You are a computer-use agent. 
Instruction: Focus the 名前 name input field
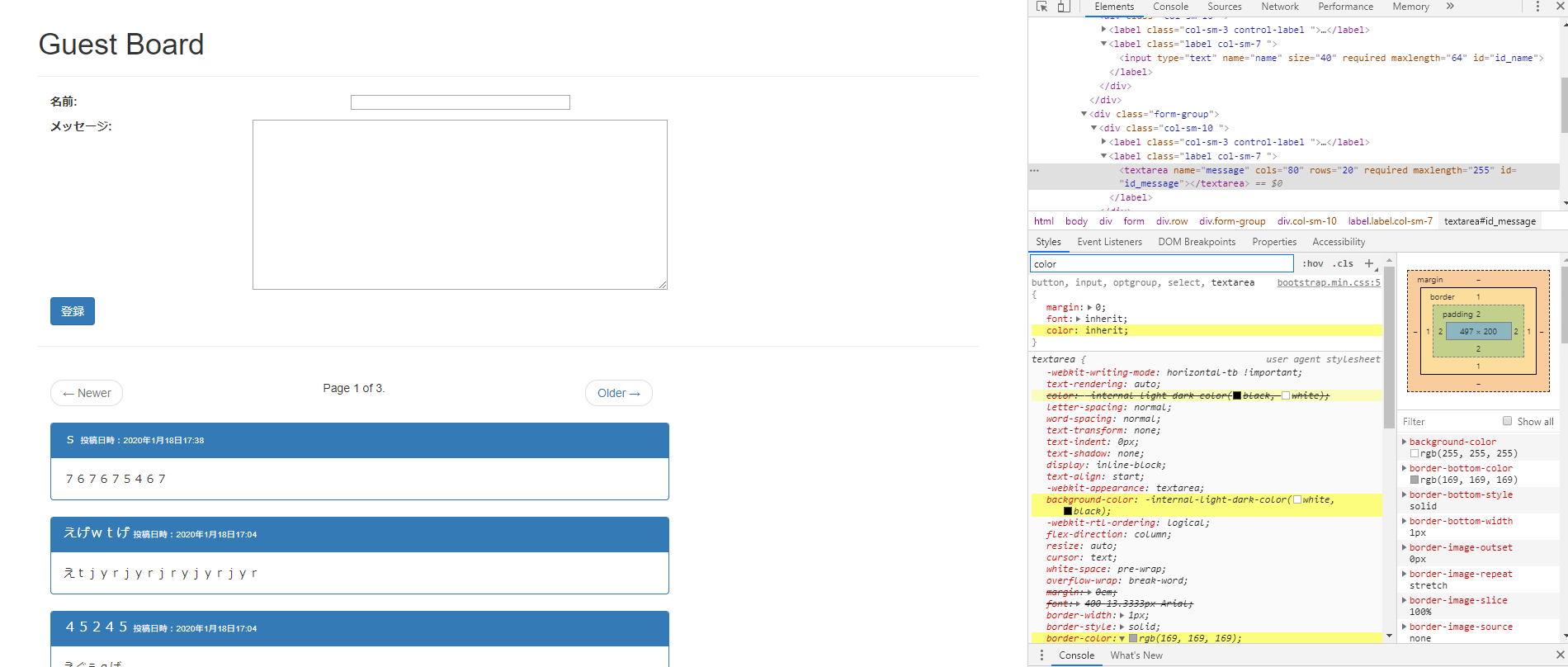pos(460,102)
